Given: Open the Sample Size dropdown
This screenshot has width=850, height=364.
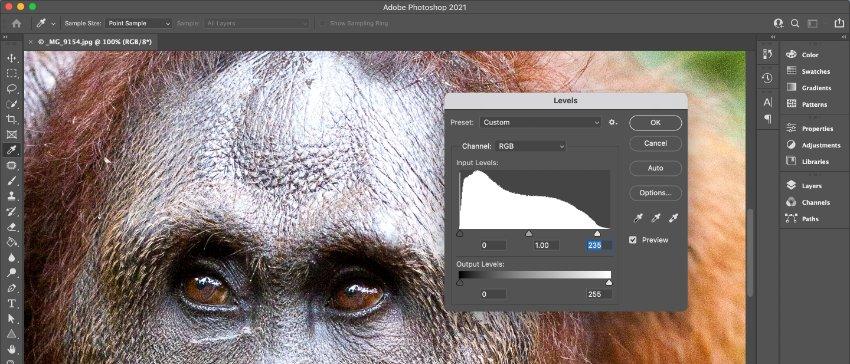Looking at the screenshot, I should (x=139, y=23).
